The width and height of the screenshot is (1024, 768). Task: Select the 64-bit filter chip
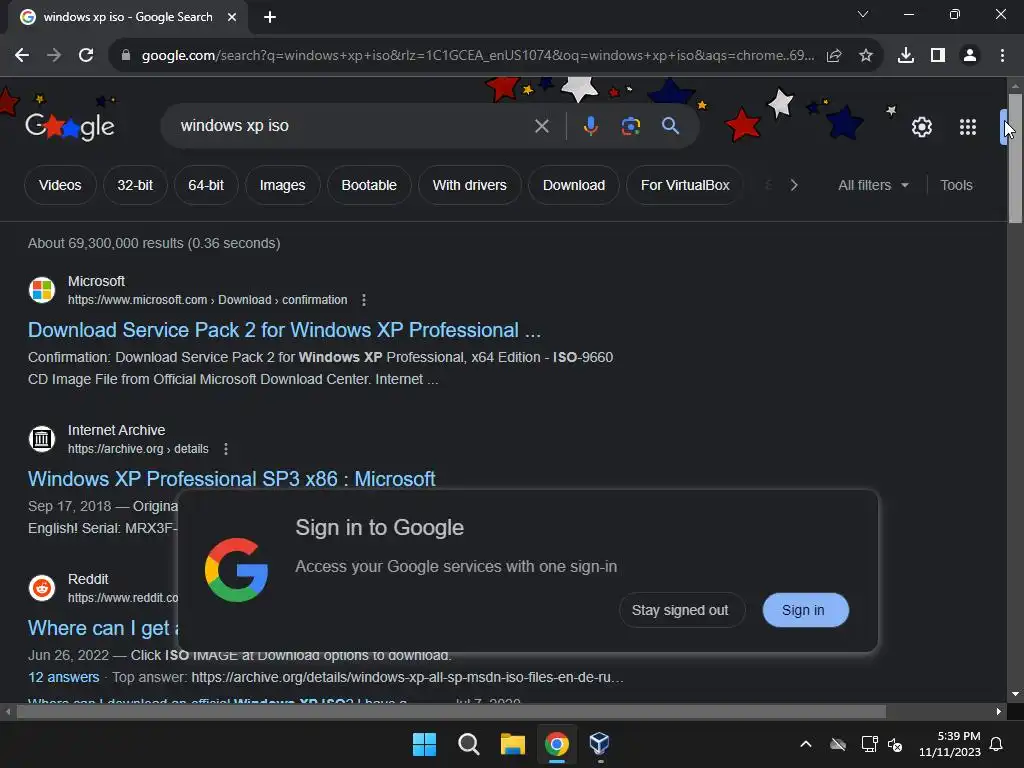(x=206, y=185)
